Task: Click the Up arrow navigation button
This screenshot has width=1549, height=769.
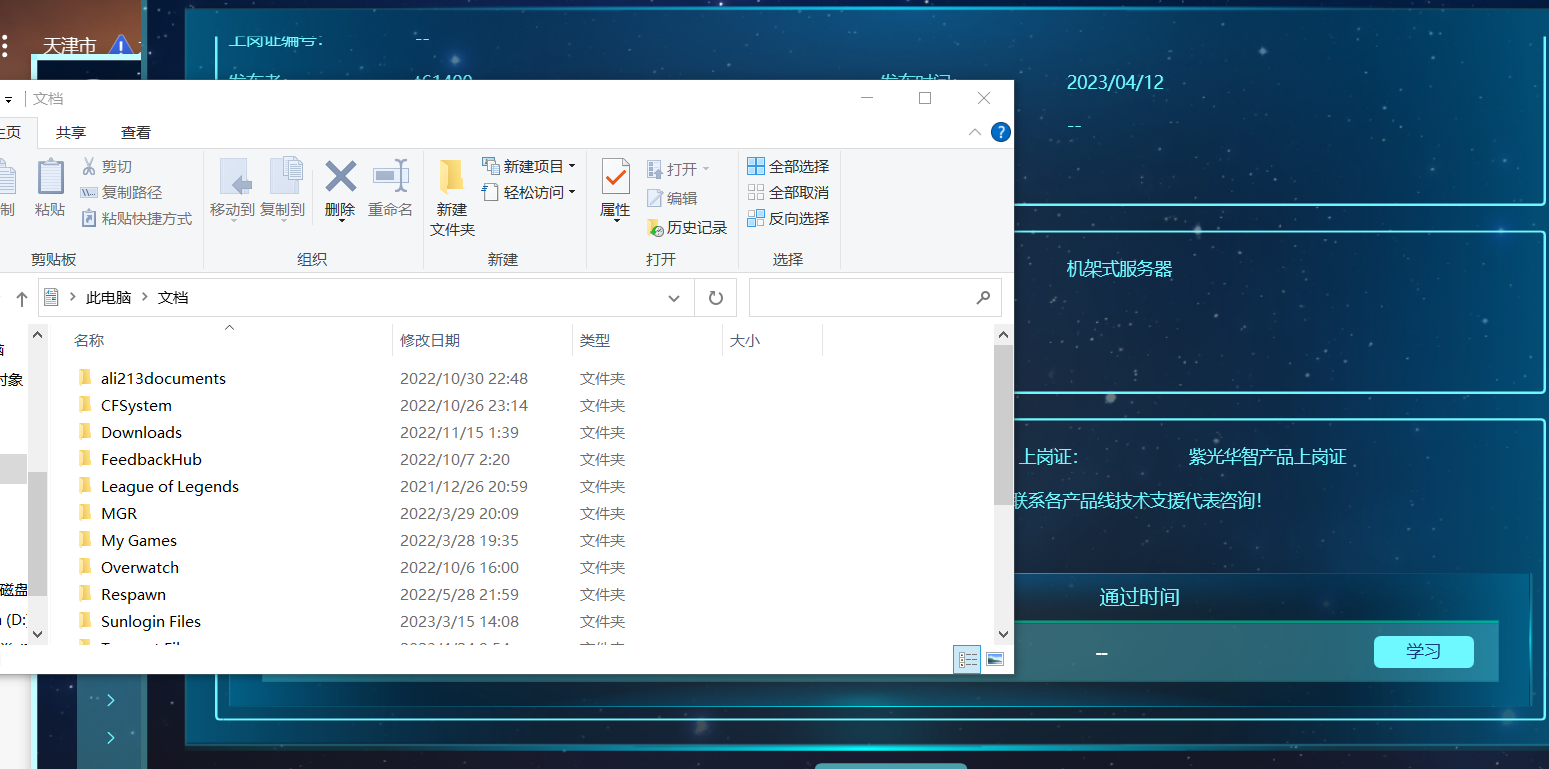Action: click(x=22, y=298)
